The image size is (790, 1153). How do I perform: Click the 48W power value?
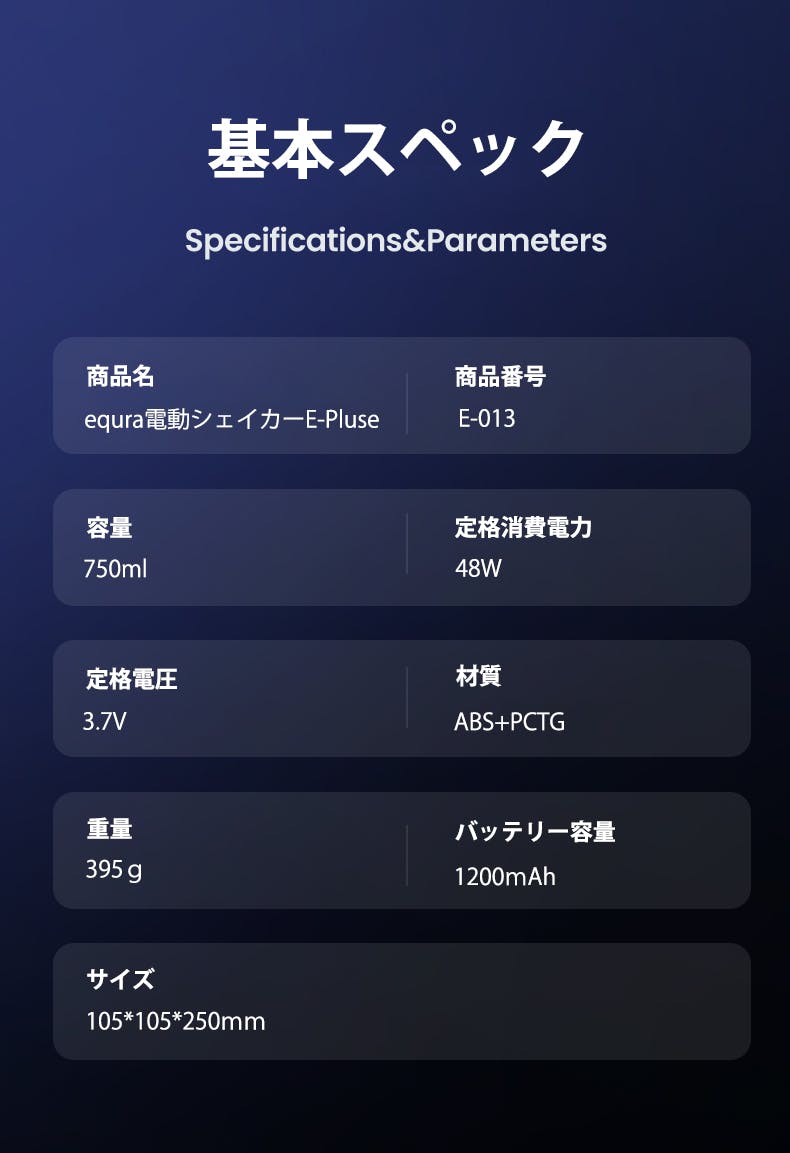coord(478,569)
